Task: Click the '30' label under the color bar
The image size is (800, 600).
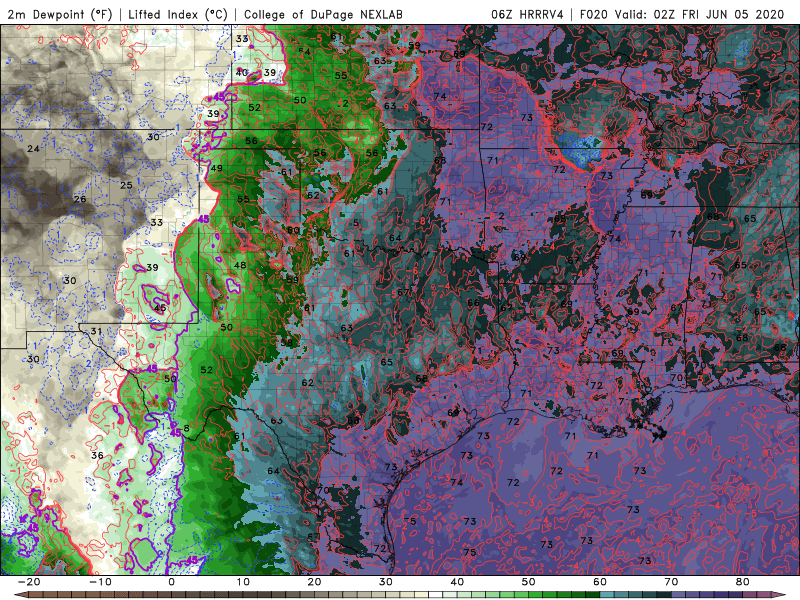Action: 386,582
